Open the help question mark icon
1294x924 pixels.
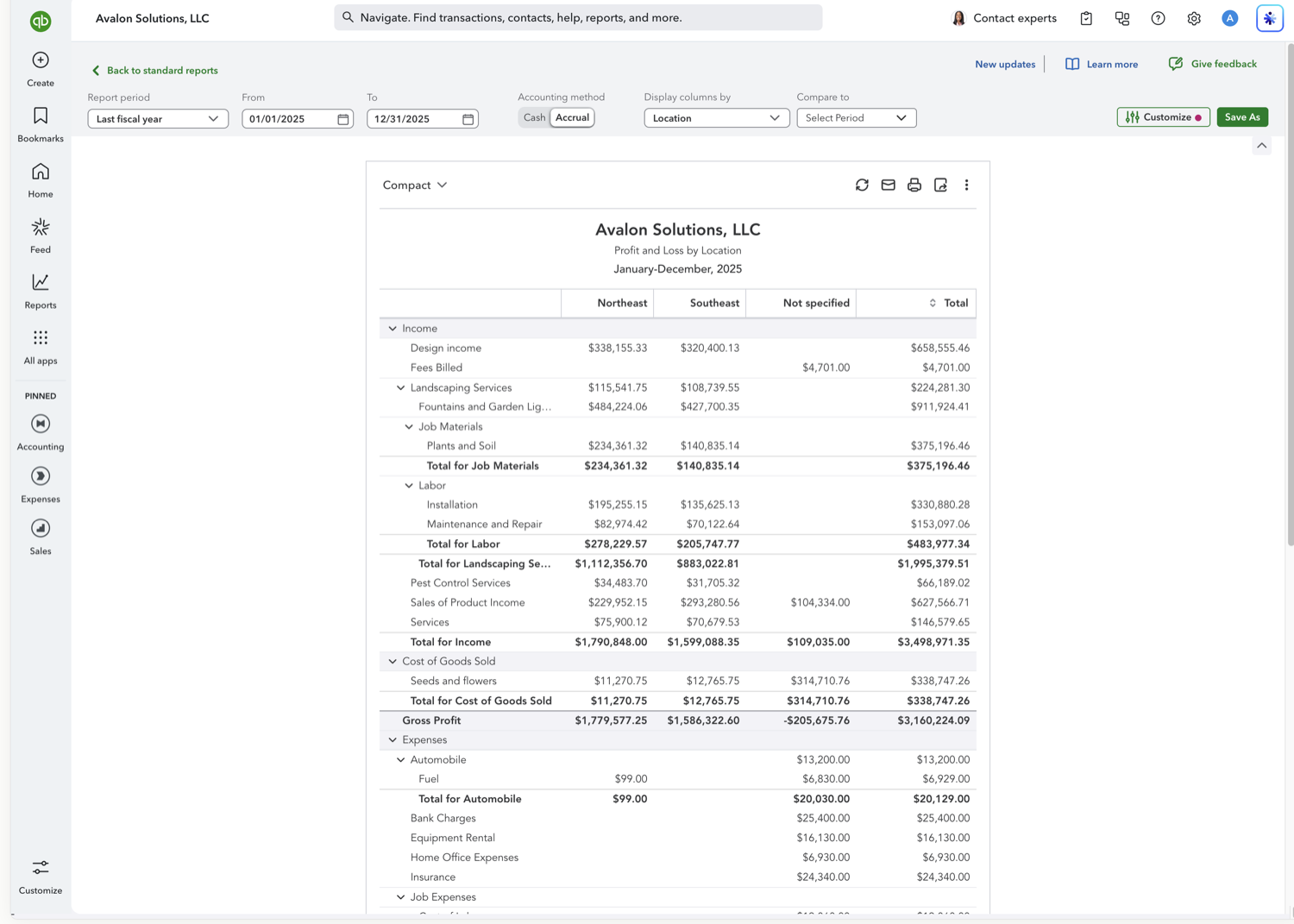click(x=1158, y=18)
